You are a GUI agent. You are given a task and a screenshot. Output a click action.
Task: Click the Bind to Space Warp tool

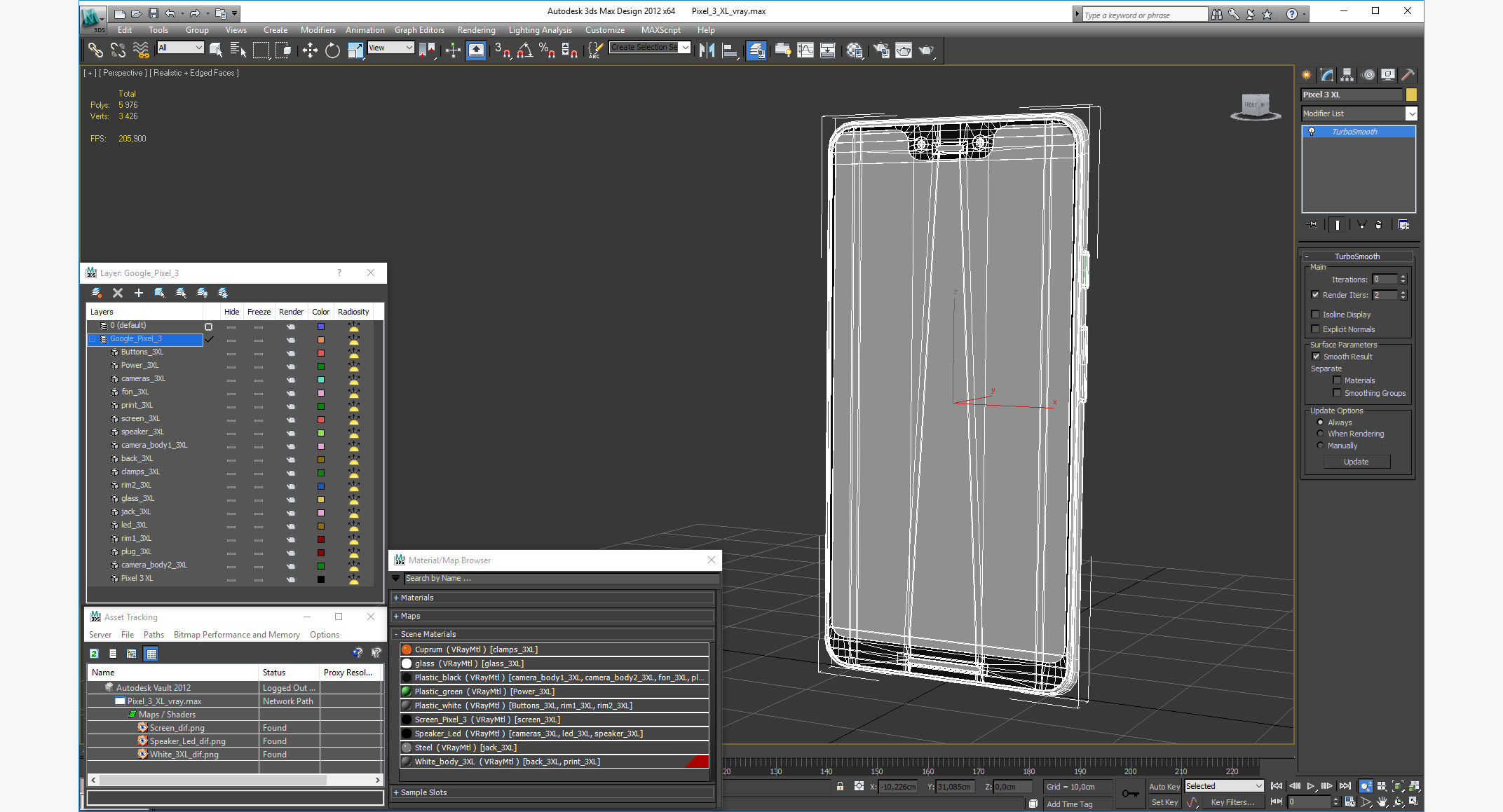[x=141, y=50]
